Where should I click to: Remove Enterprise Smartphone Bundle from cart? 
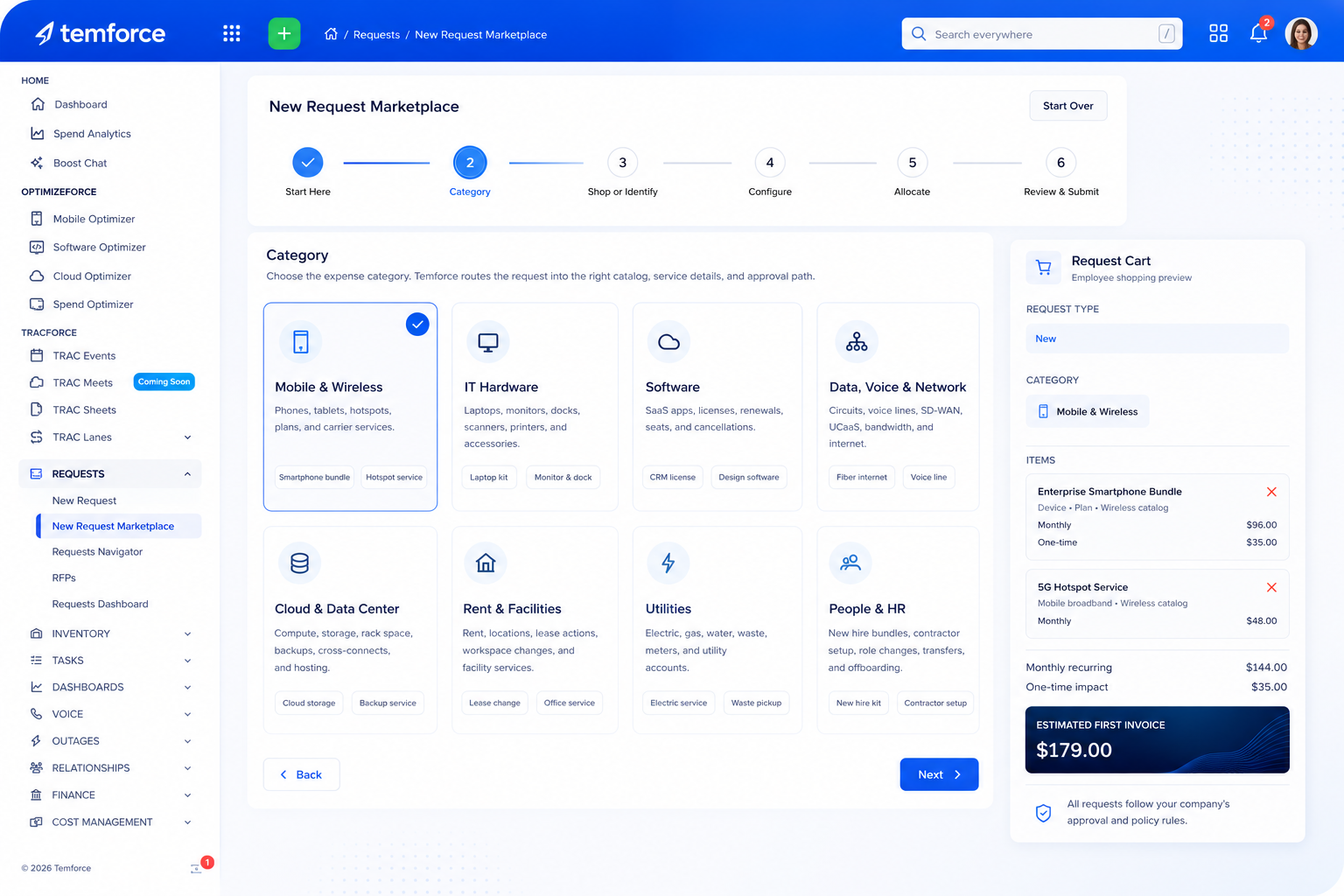tap(1271, 492)
